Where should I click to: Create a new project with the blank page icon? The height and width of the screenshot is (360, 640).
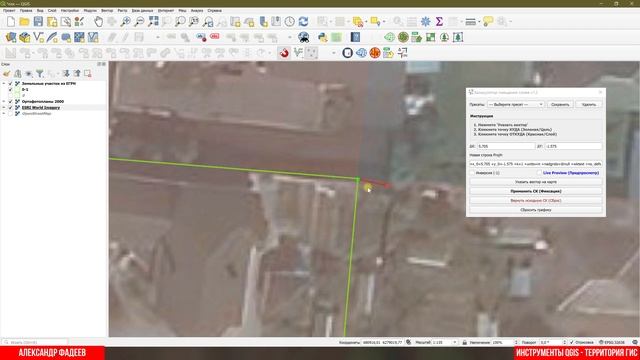(x=11, y=22)
